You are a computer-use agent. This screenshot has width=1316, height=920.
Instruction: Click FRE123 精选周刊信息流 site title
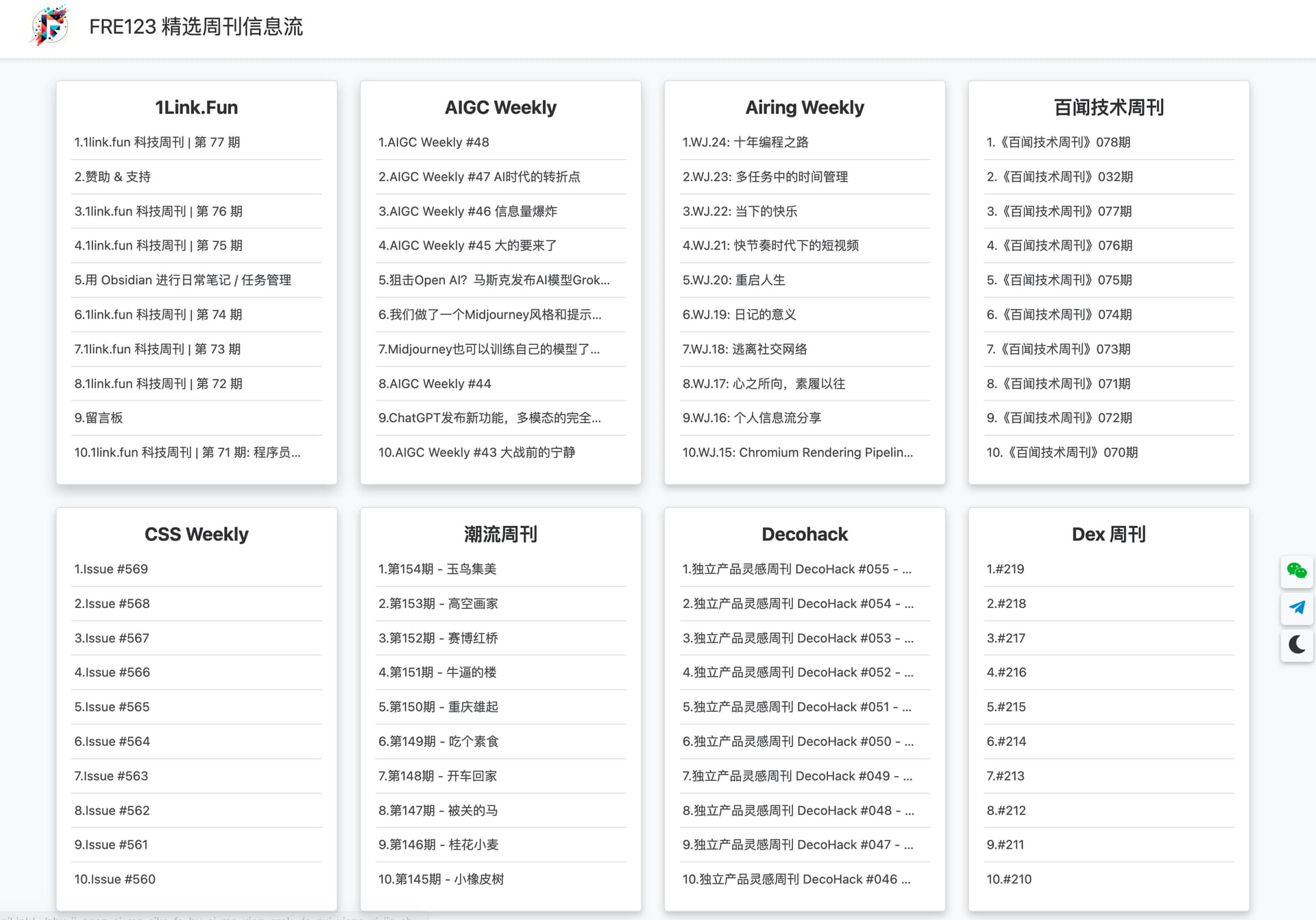pos(196,27)
